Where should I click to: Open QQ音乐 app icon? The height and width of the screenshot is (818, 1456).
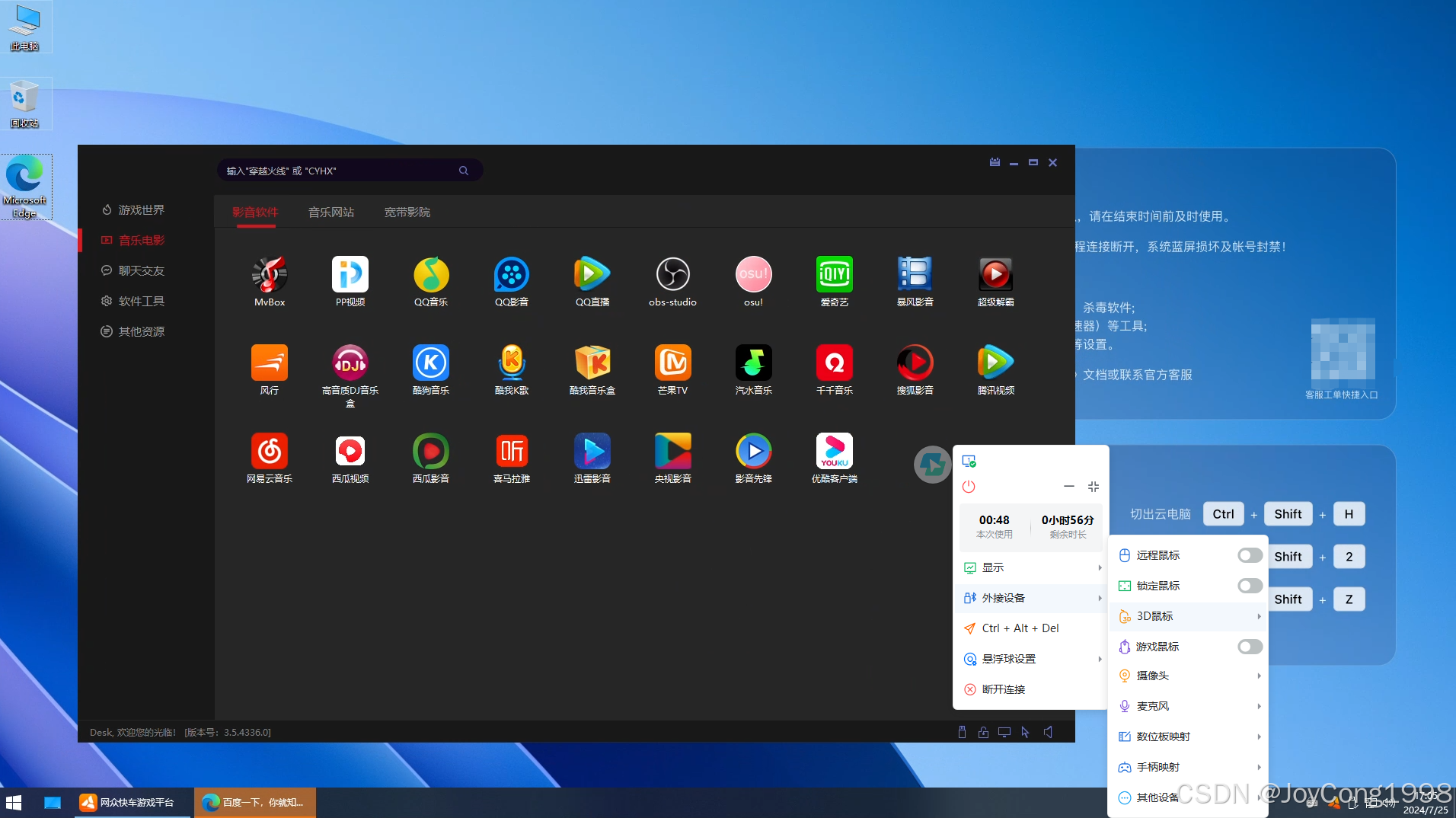coord(431,281)
